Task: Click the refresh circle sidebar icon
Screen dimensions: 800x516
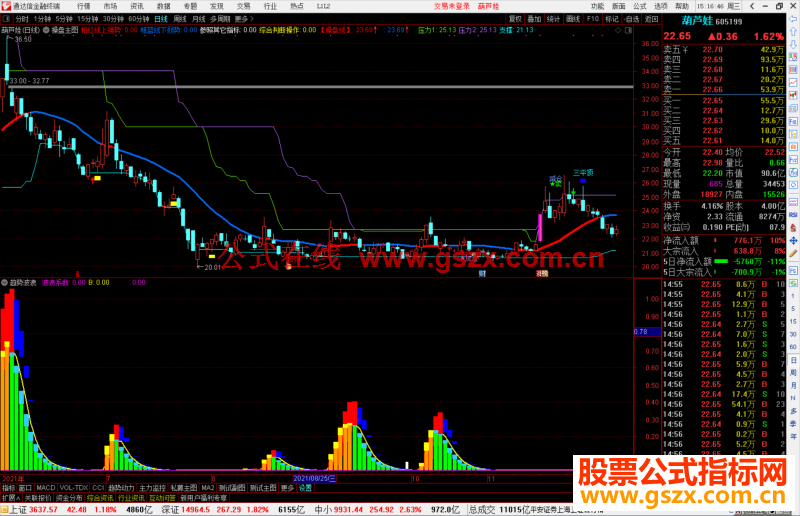Action: tap(793, 184)
